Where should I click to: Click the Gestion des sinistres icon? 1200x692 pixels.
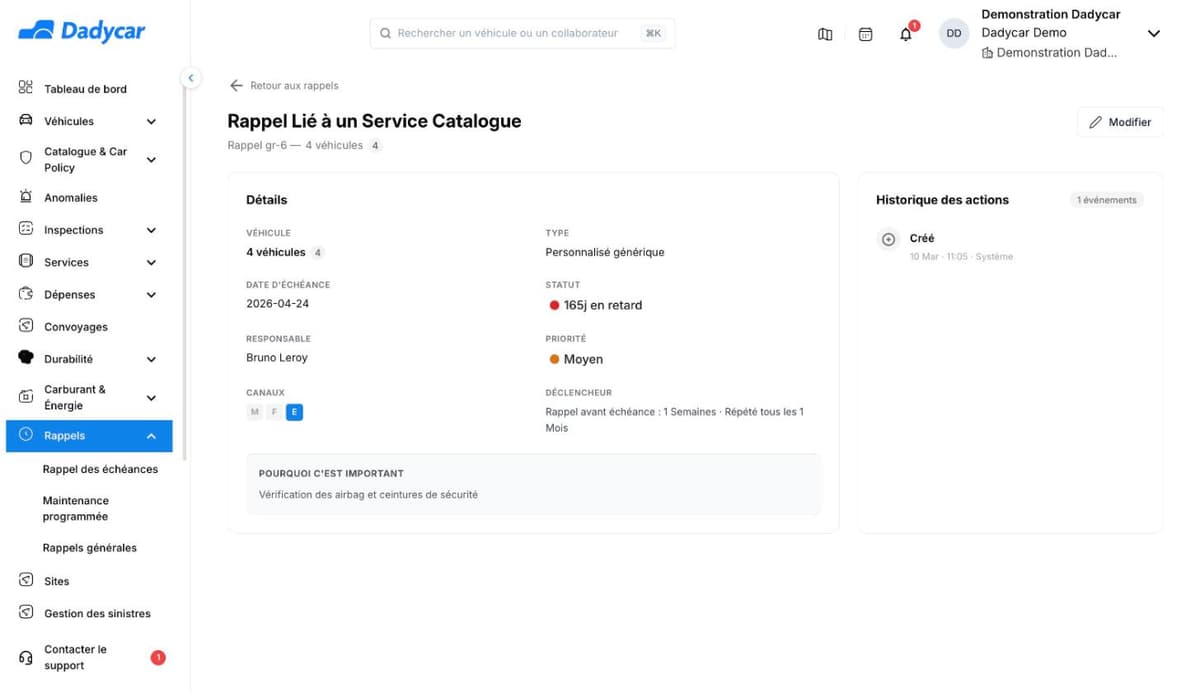pyautogui.click(x=26, y=613)
